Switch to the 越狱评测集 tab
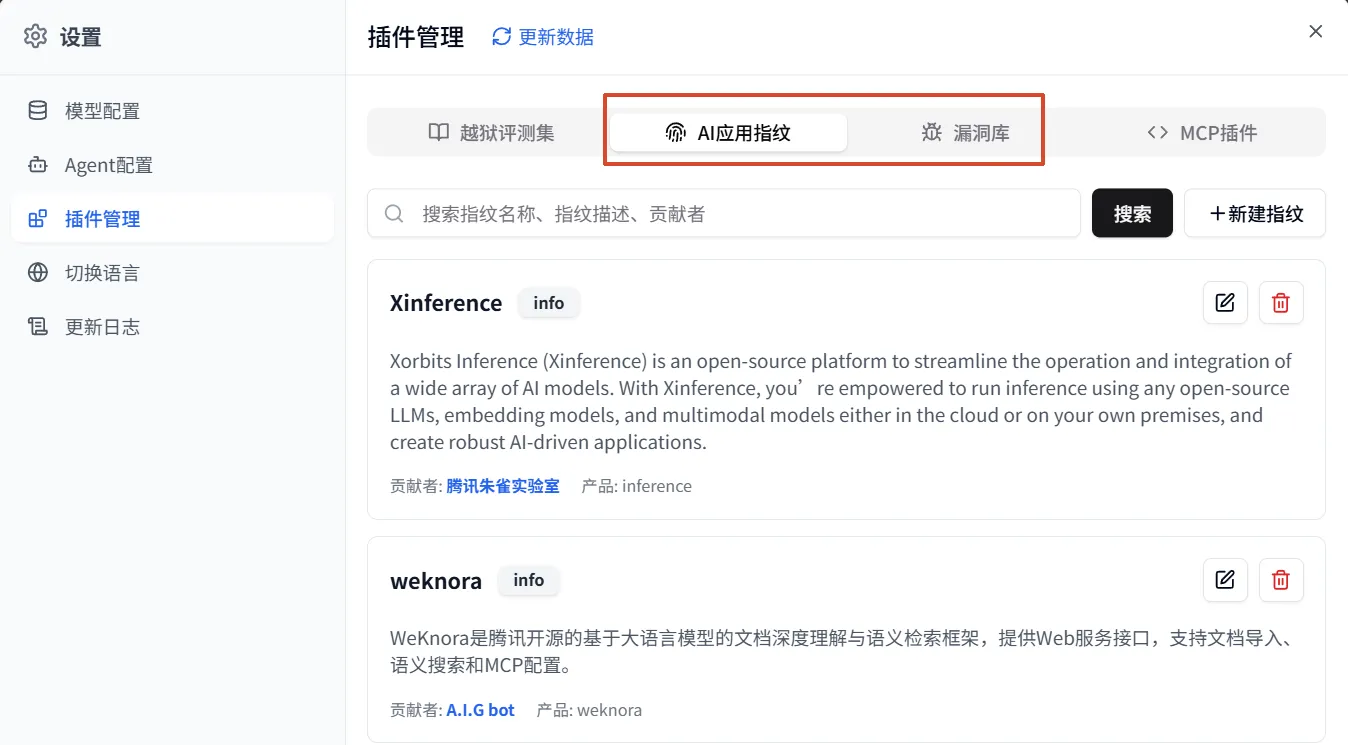Image resolution: width=1348 pixels, height=745 pixels. pos(490,132)
